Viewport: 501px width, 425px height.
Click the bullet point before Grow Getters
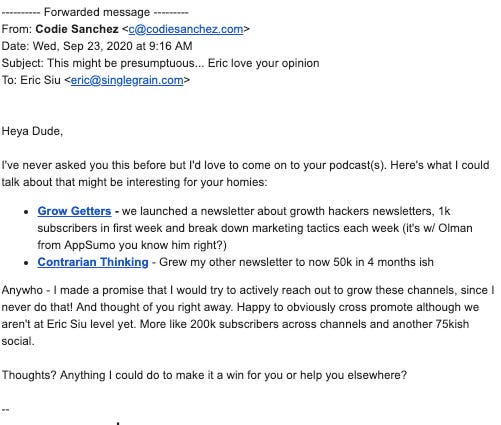pyautogui.click(x=26, y=212)
